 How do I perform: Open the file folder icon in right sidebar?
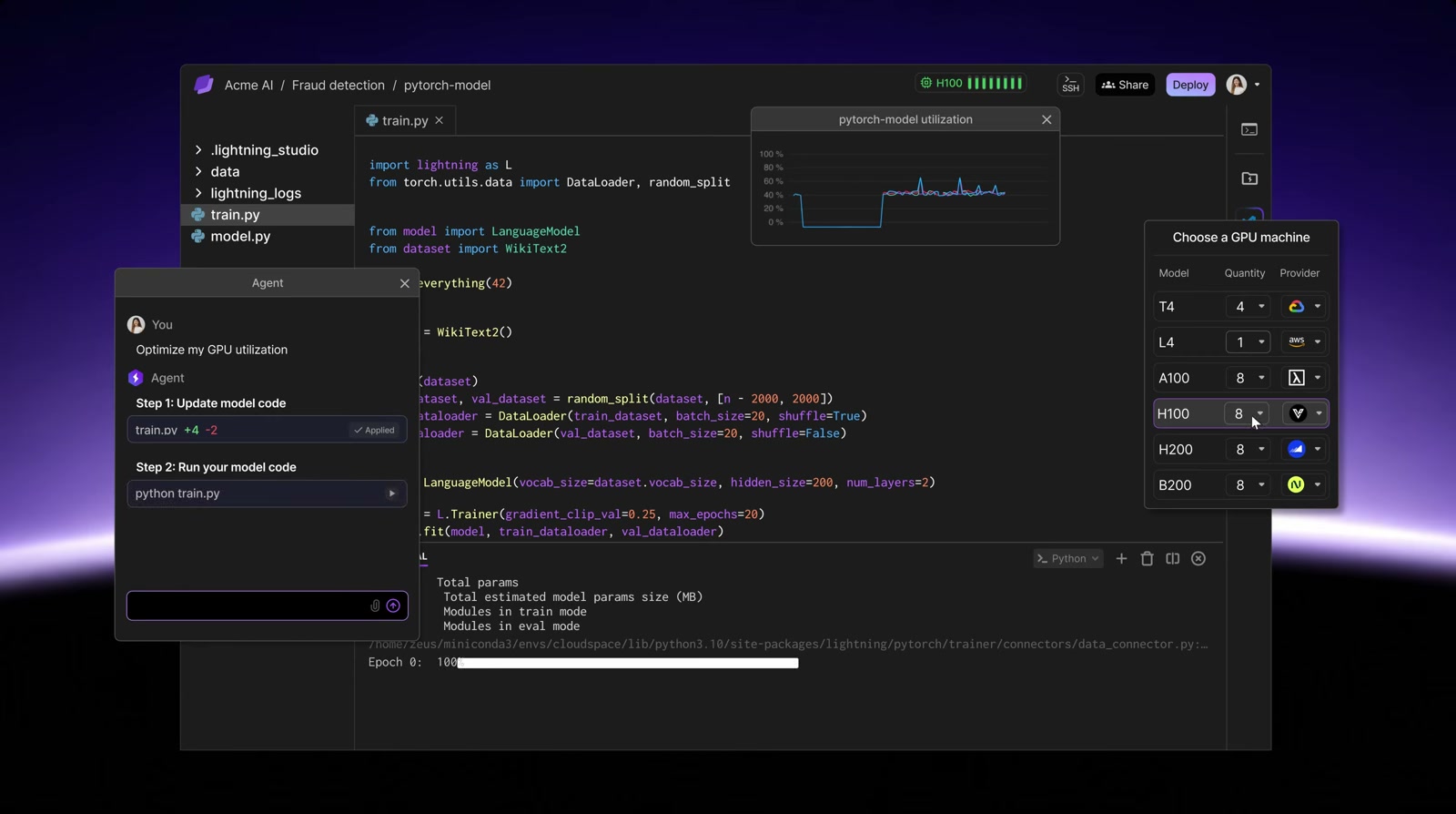1249,178
